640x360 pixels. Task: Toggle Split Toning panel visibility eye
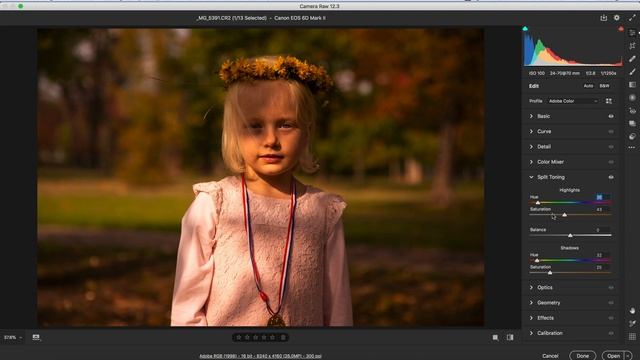611,177
